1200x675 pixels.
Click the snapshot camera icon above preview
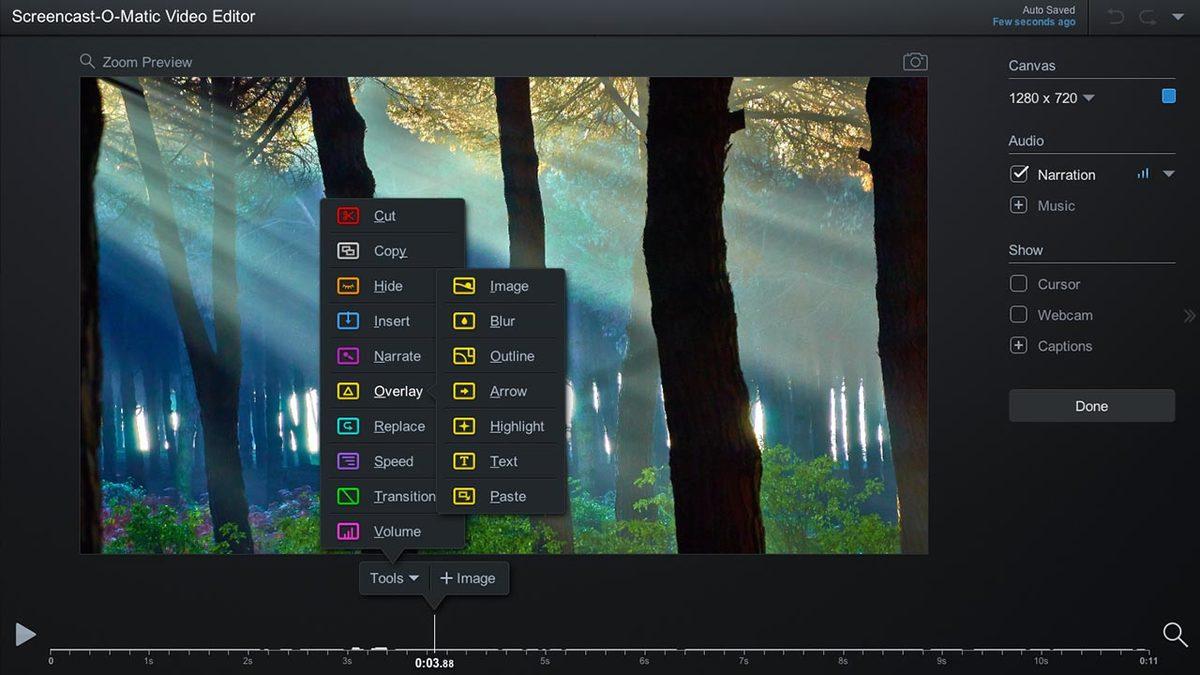pos(914,60)
